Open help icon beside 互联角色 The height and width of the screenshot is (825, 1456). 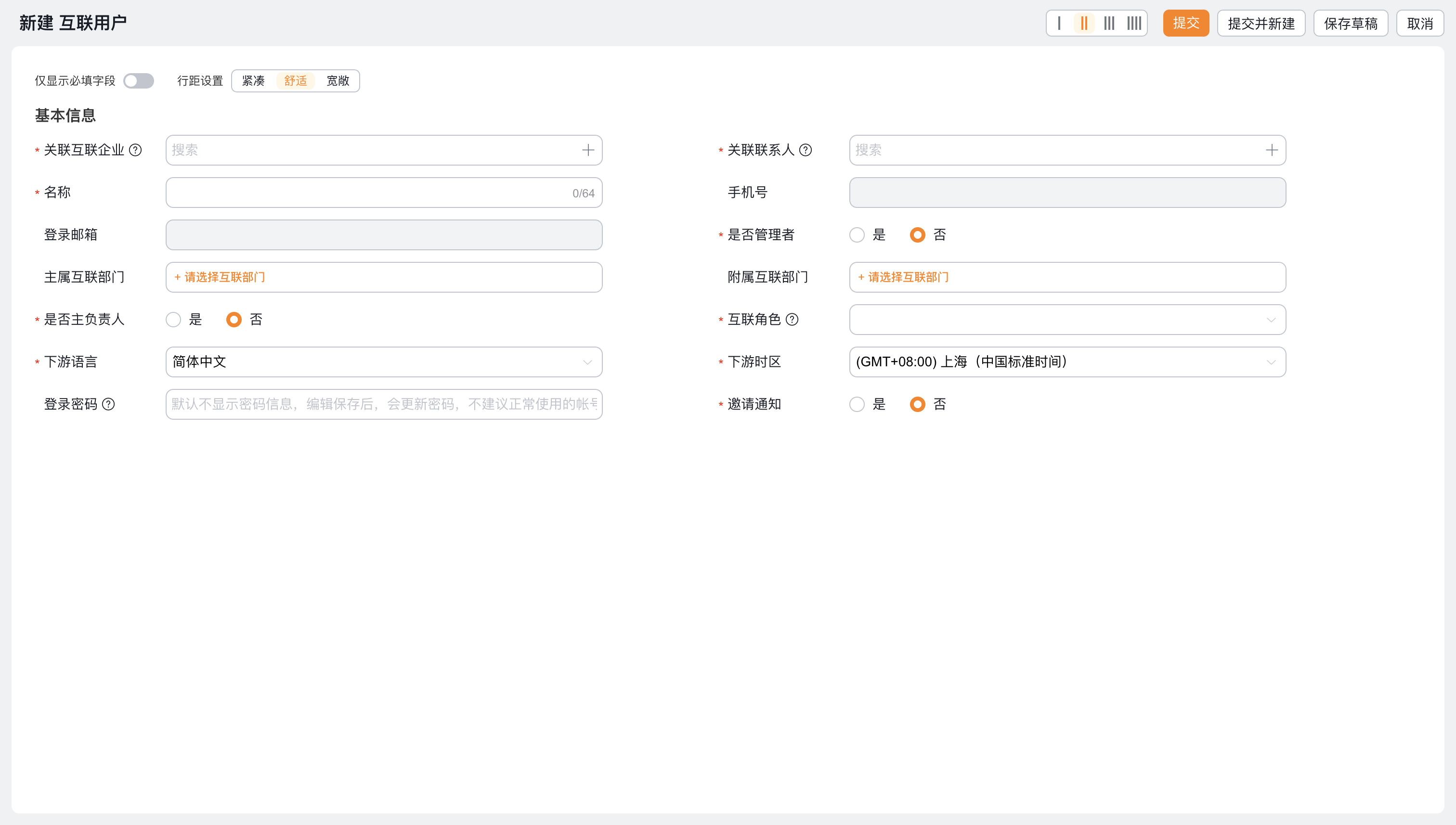coord(793,320)
